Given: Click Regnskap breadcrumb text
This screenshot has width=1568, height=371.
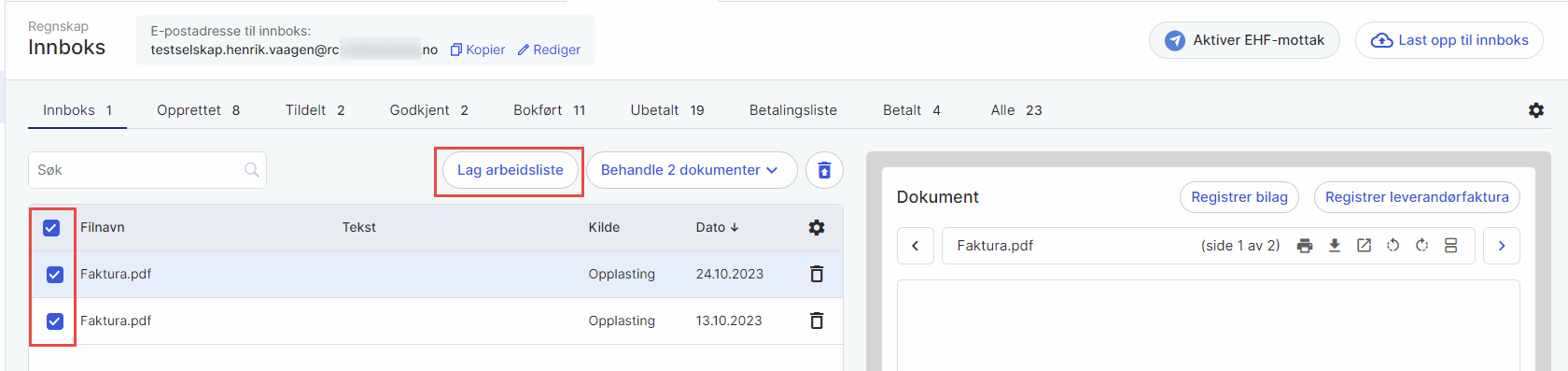Looking at the screenshot, I should pos(58,26).
